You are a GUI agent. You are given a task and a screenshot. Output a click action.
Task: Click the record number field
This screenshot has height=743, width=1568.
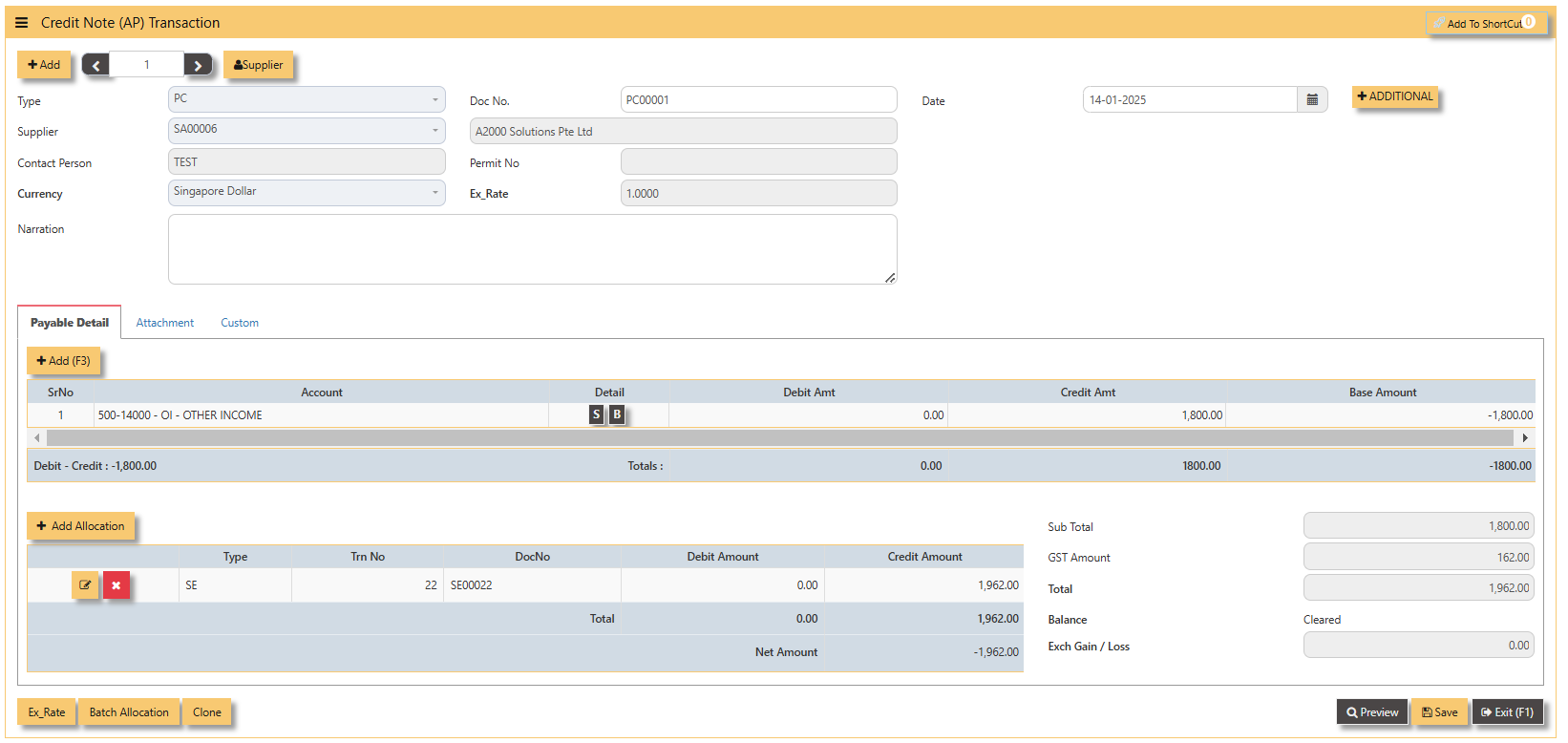pyautogui.click(x=146, y=65)
